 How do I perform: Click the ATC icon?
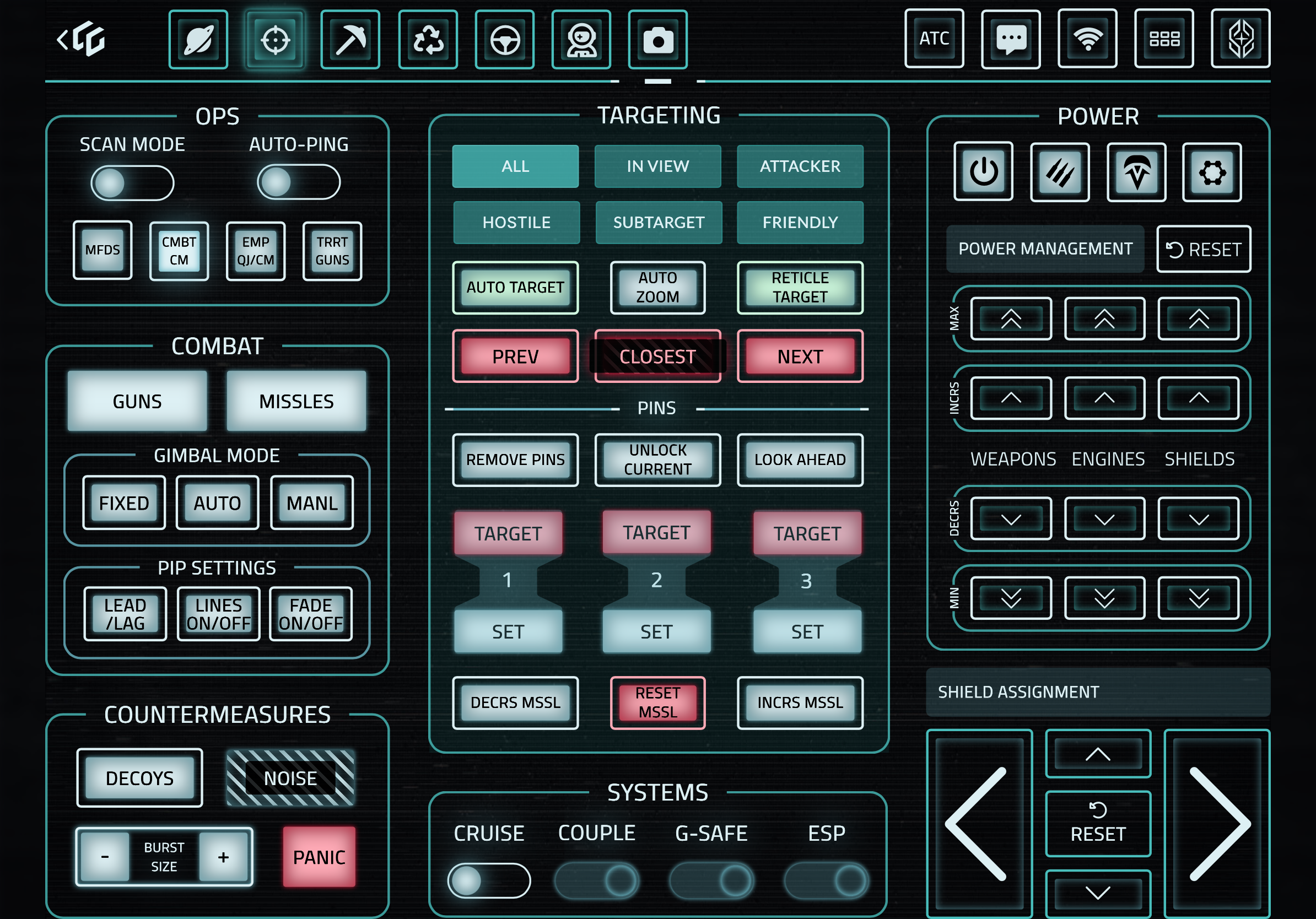pyautogui.click(x=934, y=39)
